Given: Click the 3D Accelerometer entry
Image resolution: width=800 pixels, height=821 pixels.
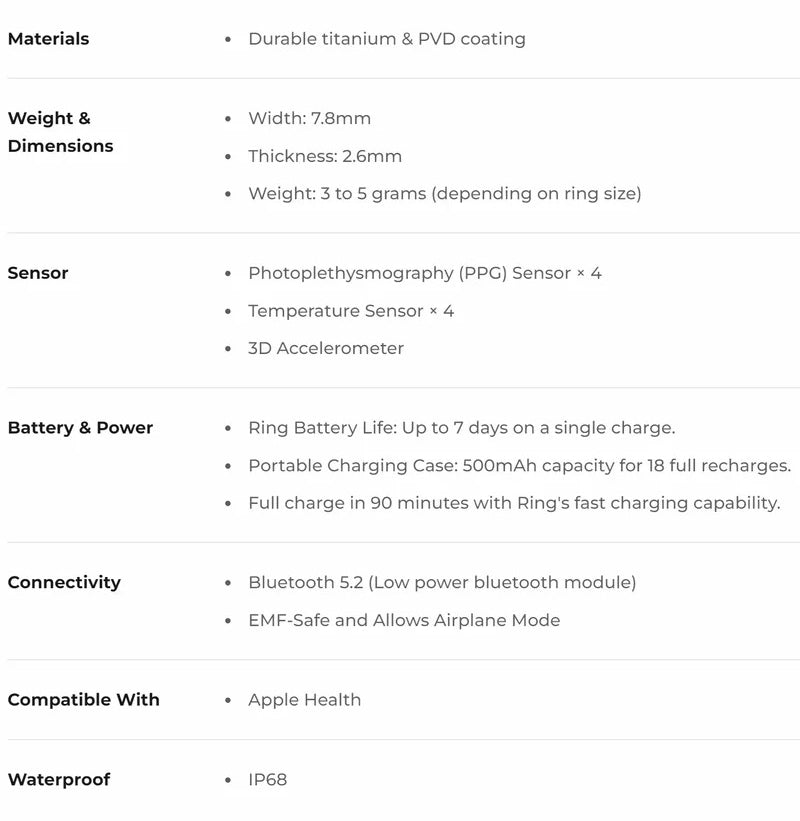Looking at the screenshot, I should [326, 348].
